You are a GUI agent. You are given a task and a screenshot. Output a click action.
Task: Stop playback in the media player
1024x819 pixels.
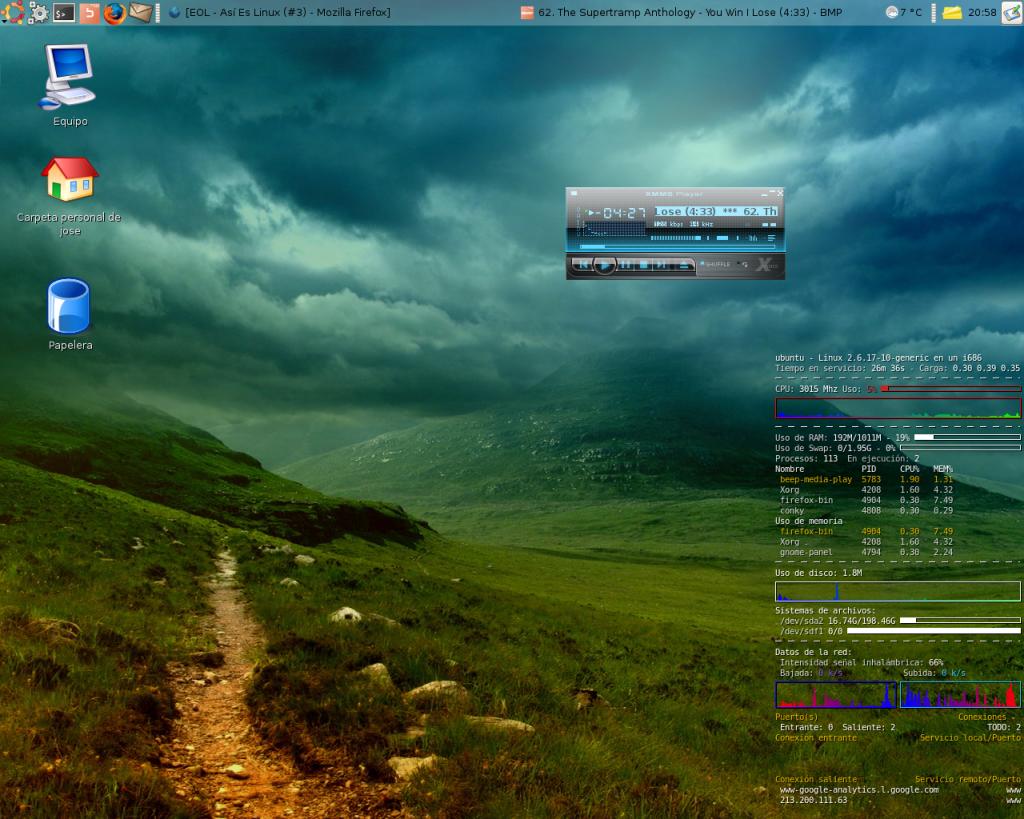coord(644,265)
